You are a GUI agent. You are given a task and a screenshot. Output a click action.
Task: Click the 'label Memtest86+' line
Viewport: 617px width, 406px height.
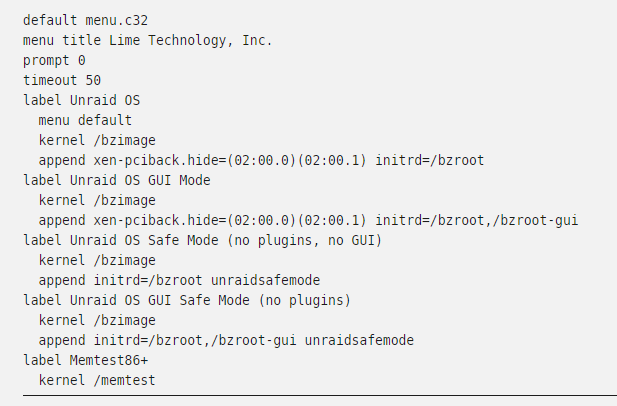tap(85, 361)
